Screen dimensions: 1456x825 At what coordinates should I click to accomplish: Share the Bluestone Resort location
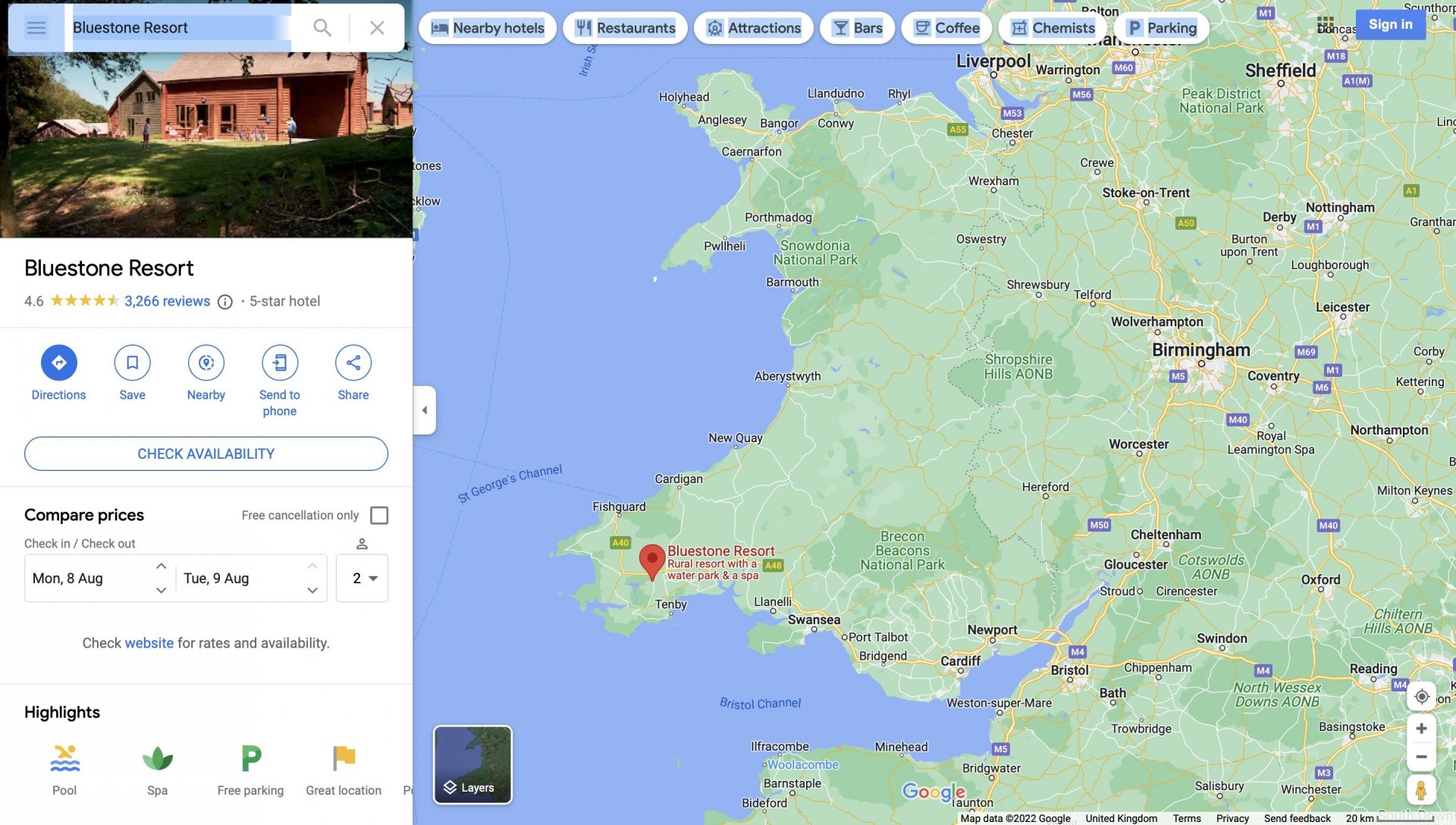point(353,363)
